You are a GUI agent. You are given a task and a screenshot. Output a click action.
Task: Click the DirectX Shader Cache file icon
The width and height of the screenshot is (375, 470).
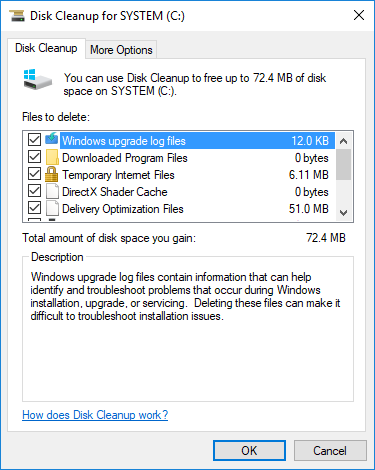click(x=52, y=192)
